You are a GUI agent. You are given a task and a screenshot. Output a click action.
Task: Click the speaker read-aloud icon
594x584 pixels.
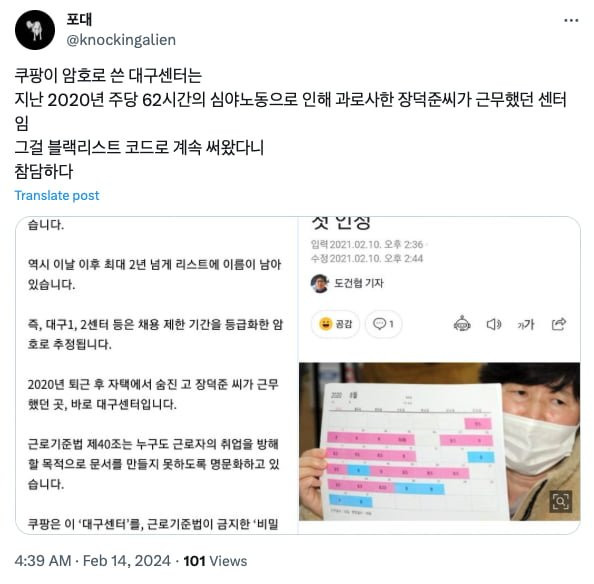click(x=494, y=324)
